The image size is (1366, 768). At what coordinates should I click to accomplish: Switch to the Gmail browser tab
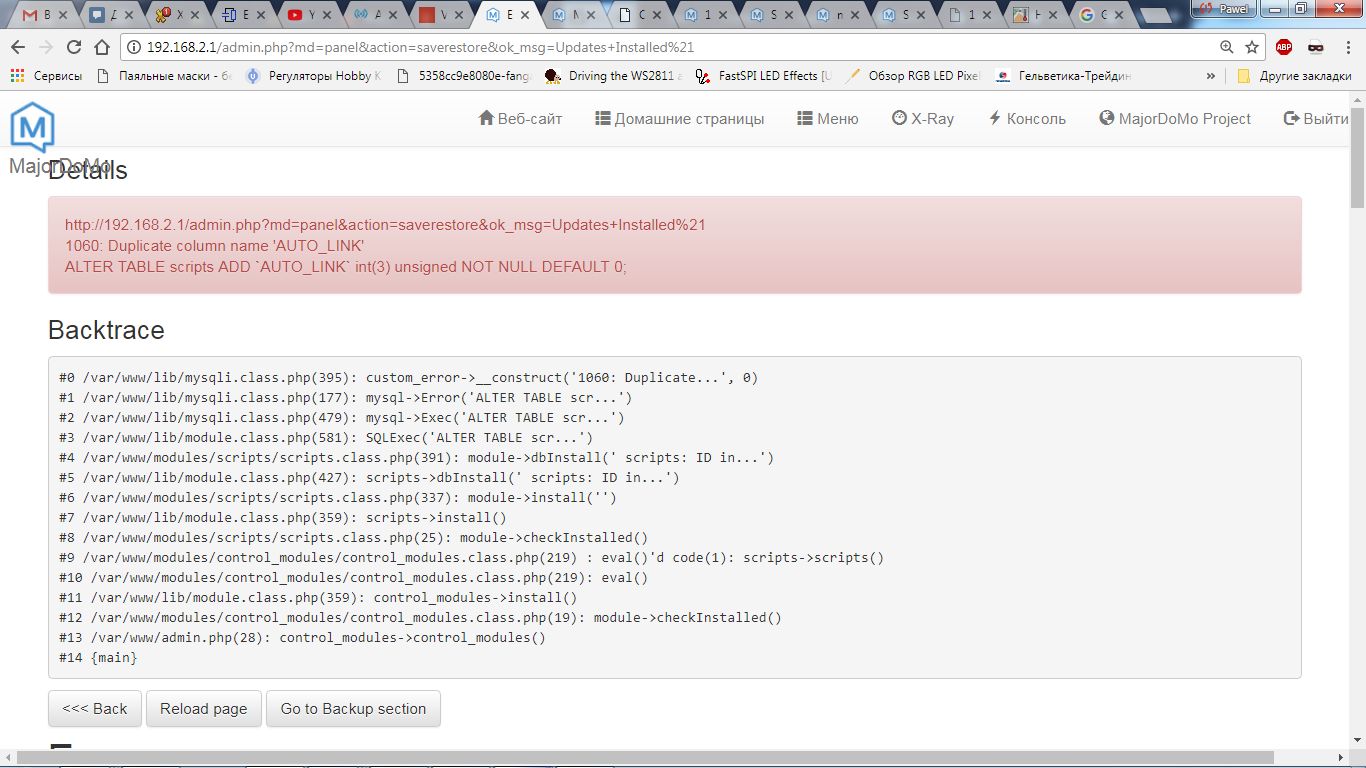(x=40, y=15)
